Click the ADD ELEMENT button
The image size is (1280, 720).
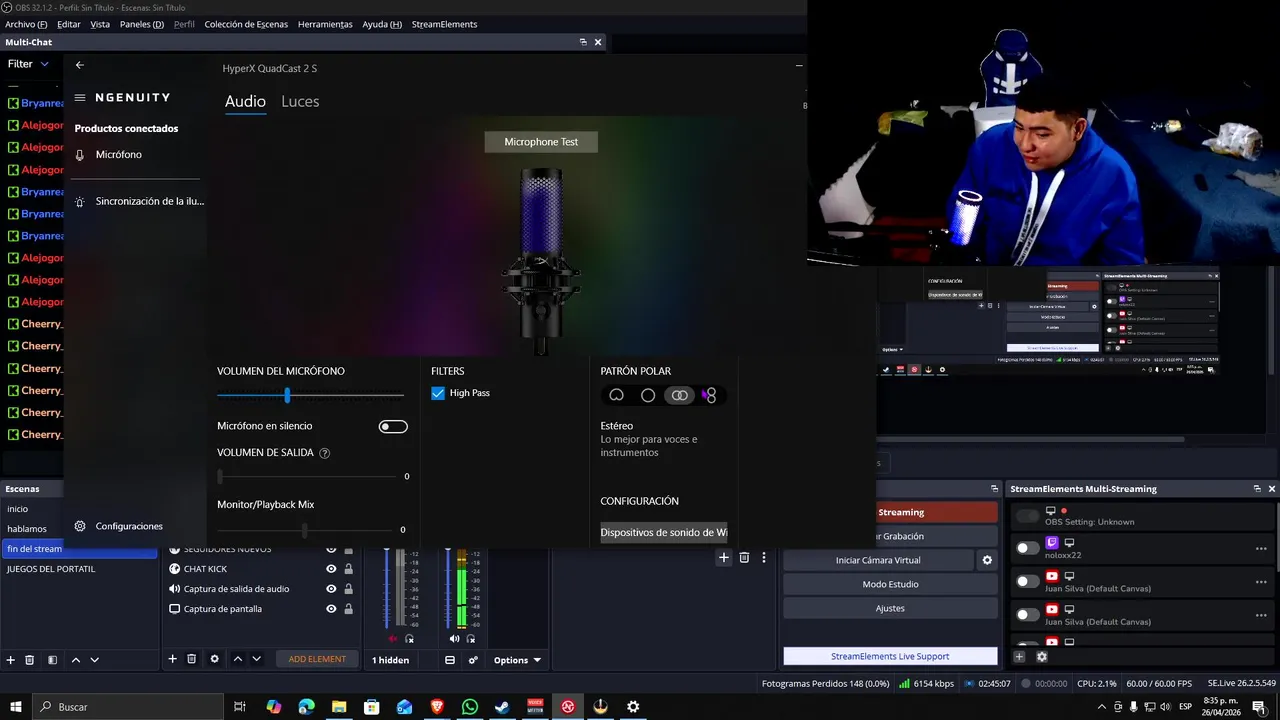coord(317,659)
